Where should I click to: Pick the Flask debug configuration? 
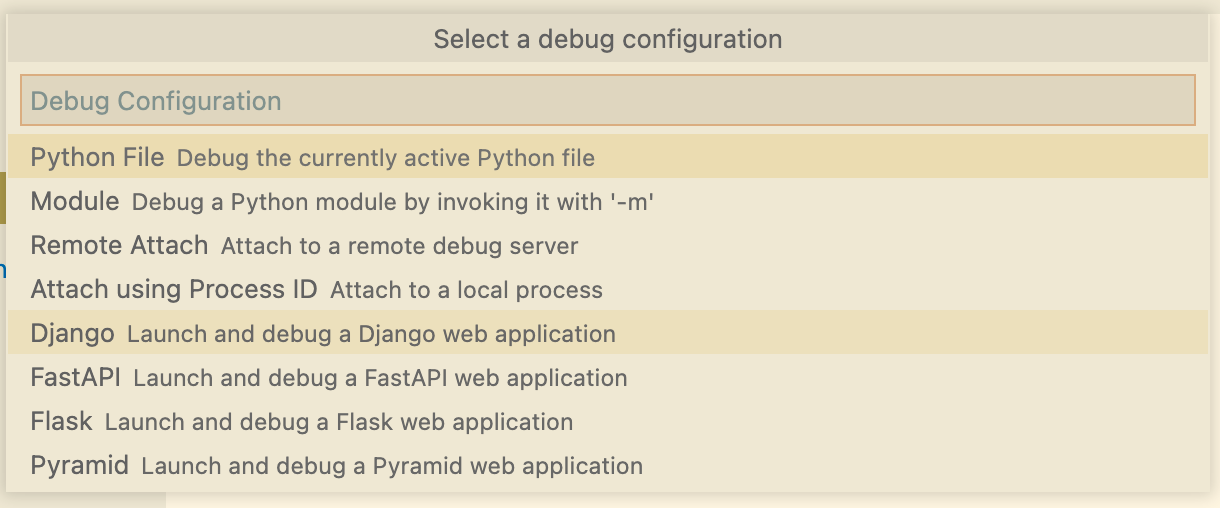click(608, 421)
